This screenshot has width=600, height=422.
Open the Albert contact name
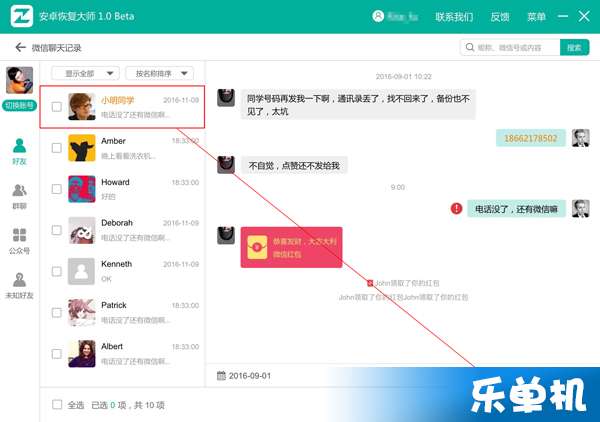click(x=112, y=346)
